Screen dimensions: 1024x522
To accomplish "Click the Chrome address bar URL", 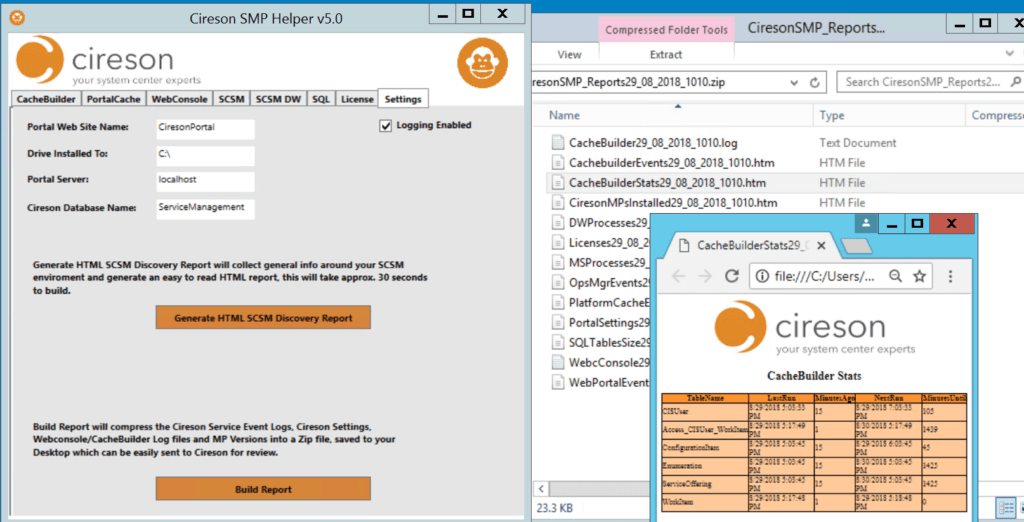I will pyautogui.click(x=824, y=276).
